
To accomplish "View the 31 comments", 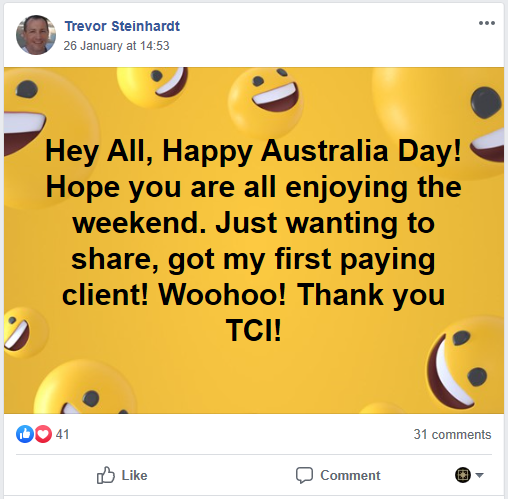I will tap(452, 434).
